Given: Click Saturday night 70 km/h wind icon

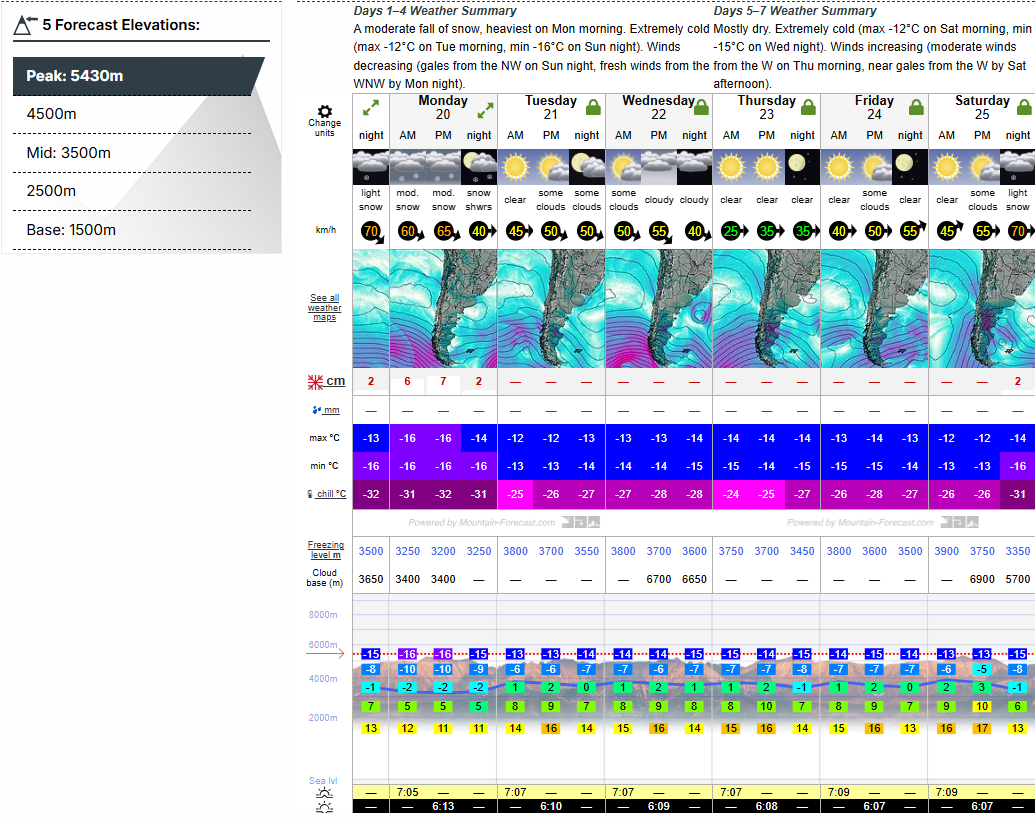Looking at the screenshot, I should (x=1020, y=232).
